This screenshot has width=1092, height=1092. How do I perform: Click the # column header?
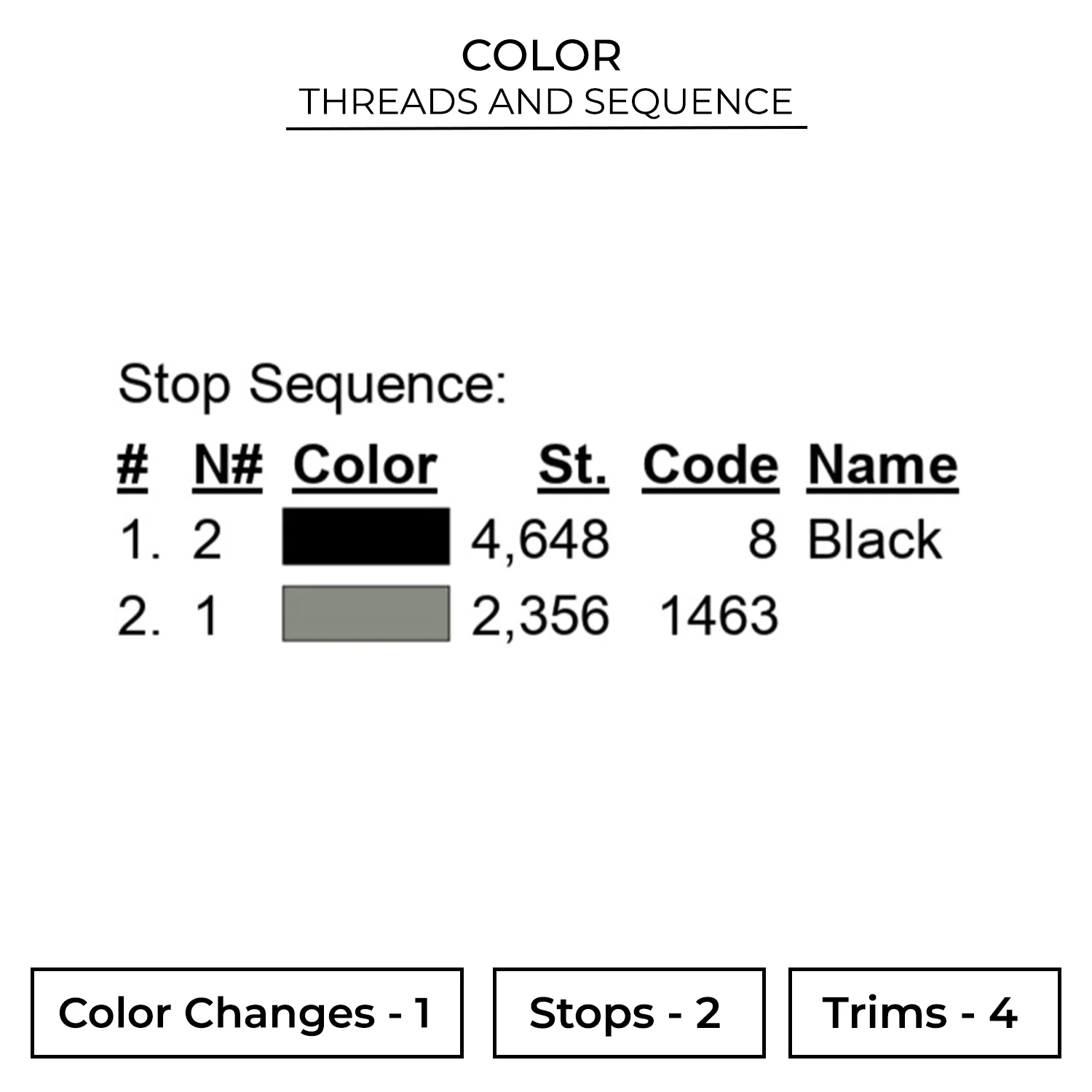click(x=132, y=465)
